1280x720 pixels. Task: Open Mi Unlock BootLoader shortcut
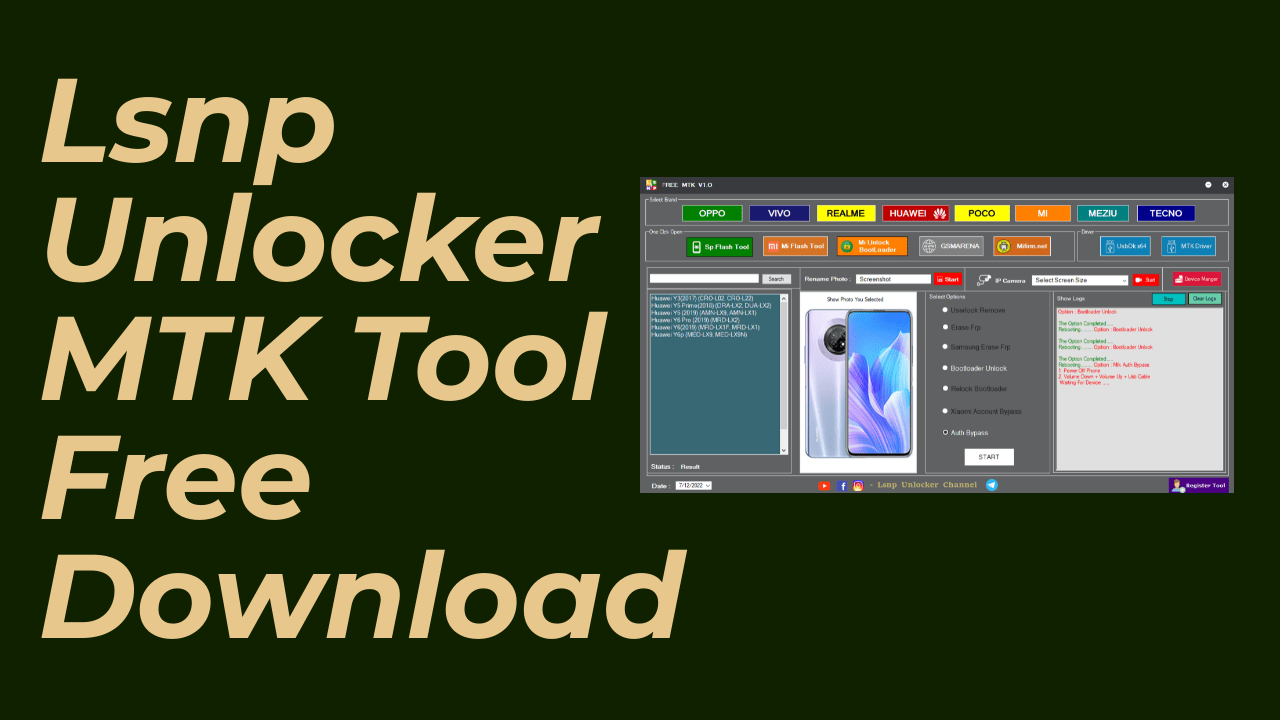tap(872, 246)
